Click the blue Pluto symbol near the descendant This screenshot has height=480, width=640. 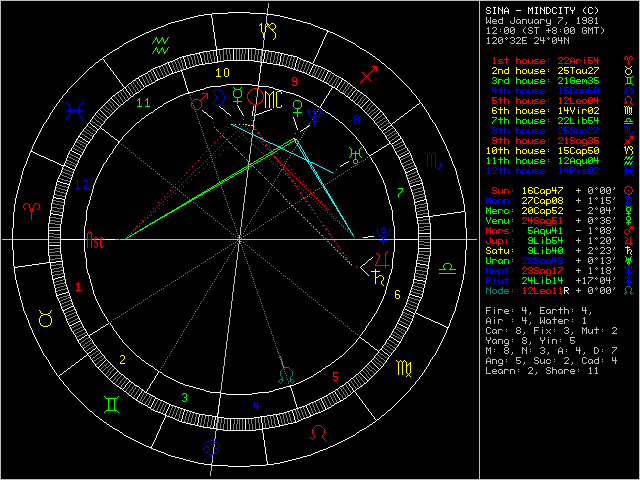383,235
